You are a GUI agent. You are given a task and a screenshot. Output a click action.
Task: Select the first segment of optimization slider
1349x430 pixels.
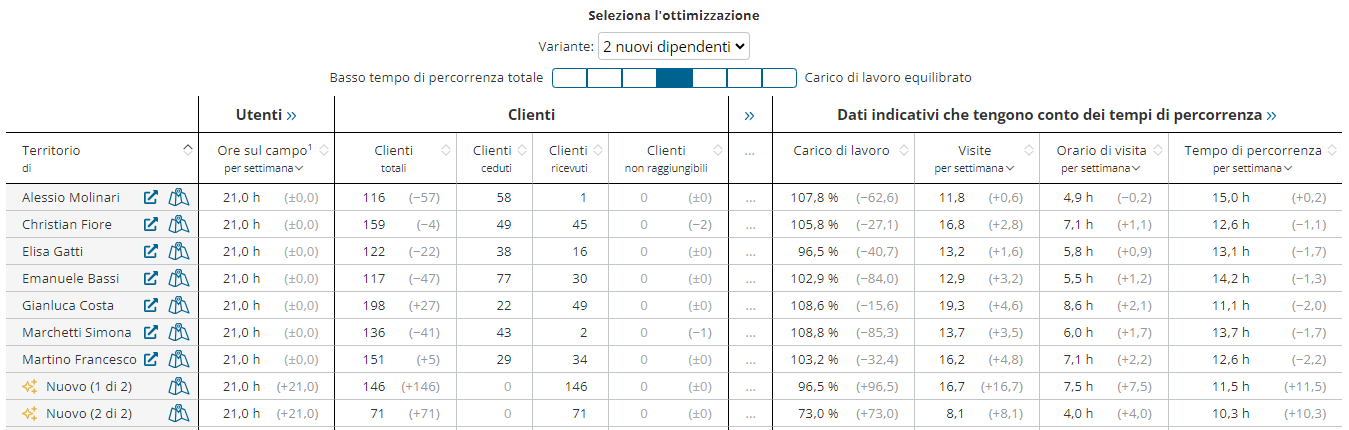coord(569,78)
